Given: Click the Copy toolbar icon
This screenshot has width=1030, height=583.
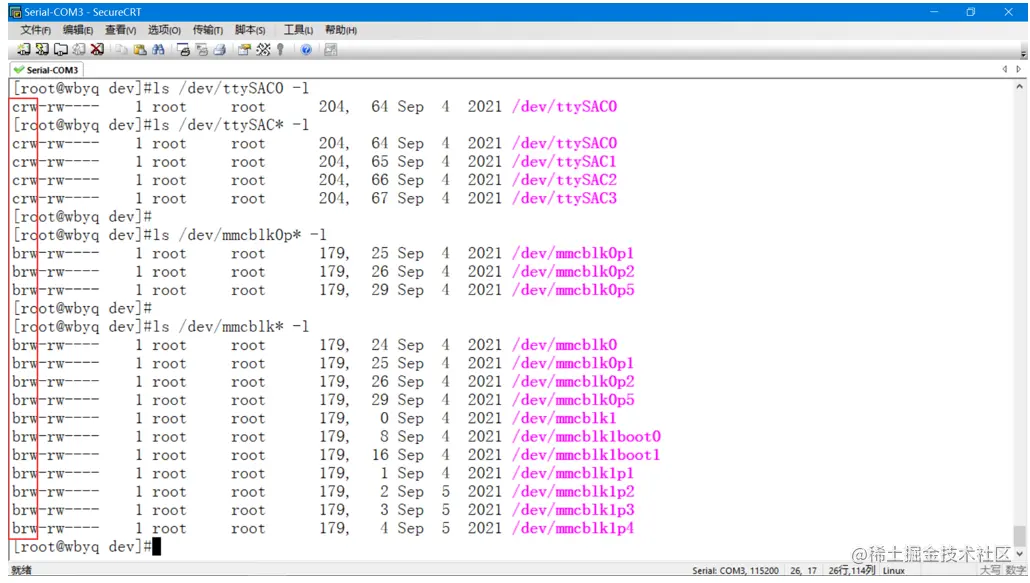Looking at the screenshot, I should 122,50.
